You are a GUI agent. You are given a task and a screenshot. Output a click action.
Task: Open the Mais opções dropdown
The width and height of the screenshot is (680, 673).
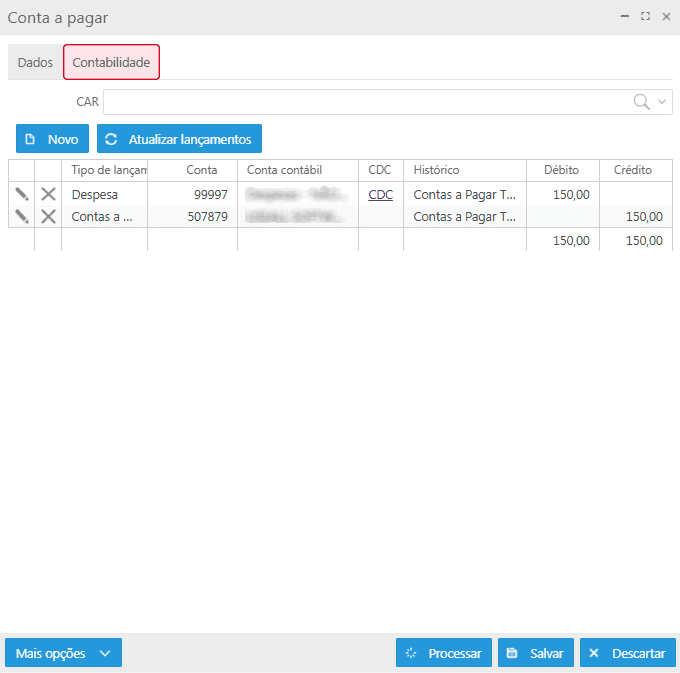point(64,653)
